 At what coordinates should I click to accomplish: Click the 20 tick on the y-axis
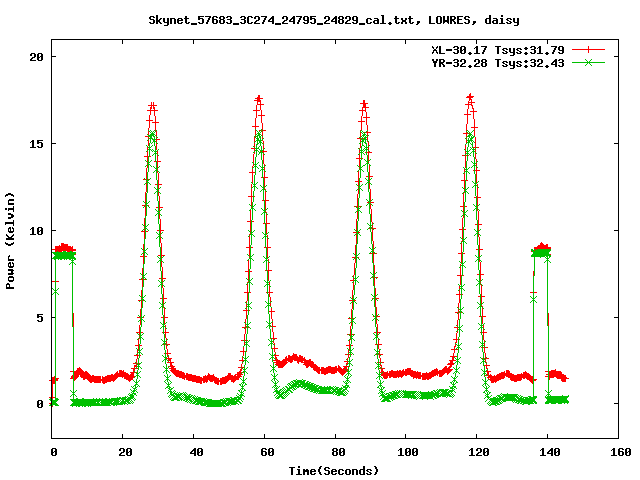(x=35, y=57)
